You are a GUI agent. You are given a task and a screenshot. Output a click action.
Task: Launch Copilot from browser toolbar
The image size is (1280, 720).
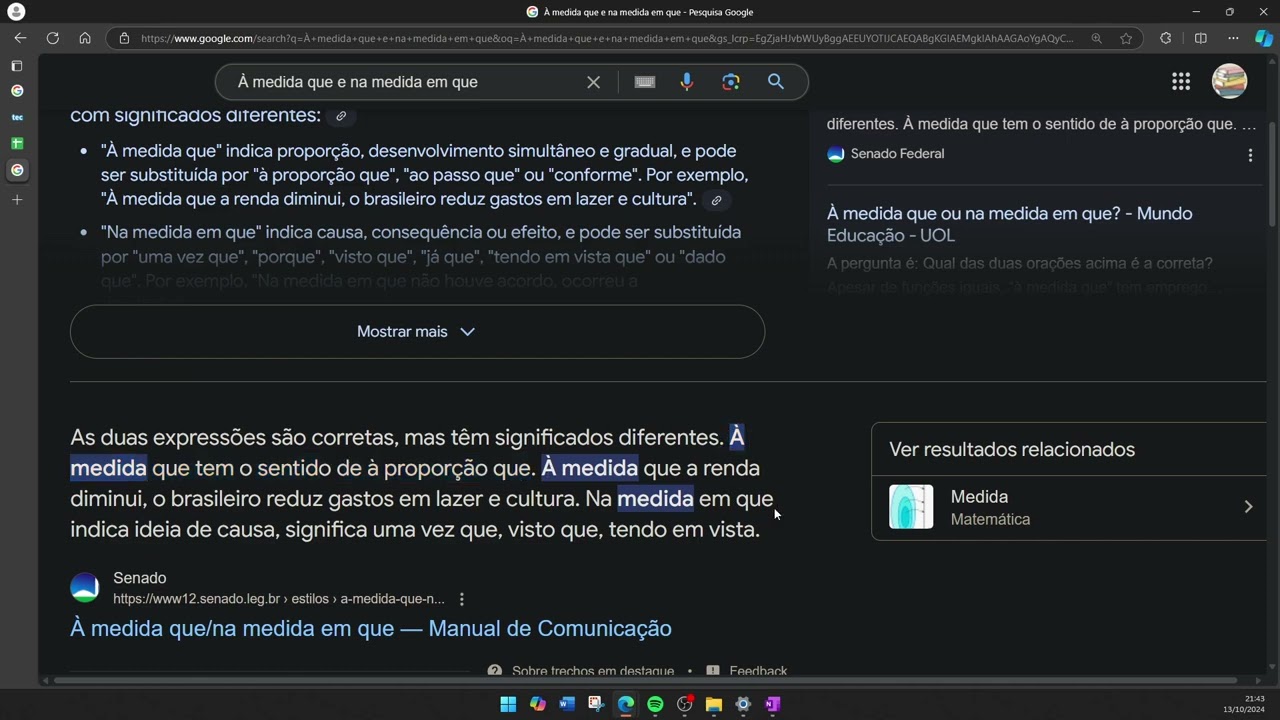point(1264,38)
